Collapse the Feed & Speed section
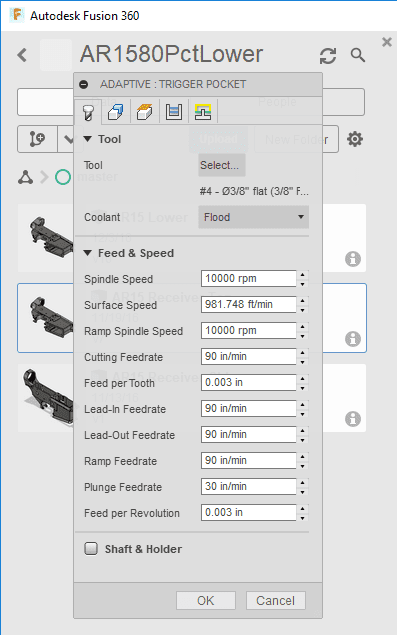The image size is (397, 635). 88,253
